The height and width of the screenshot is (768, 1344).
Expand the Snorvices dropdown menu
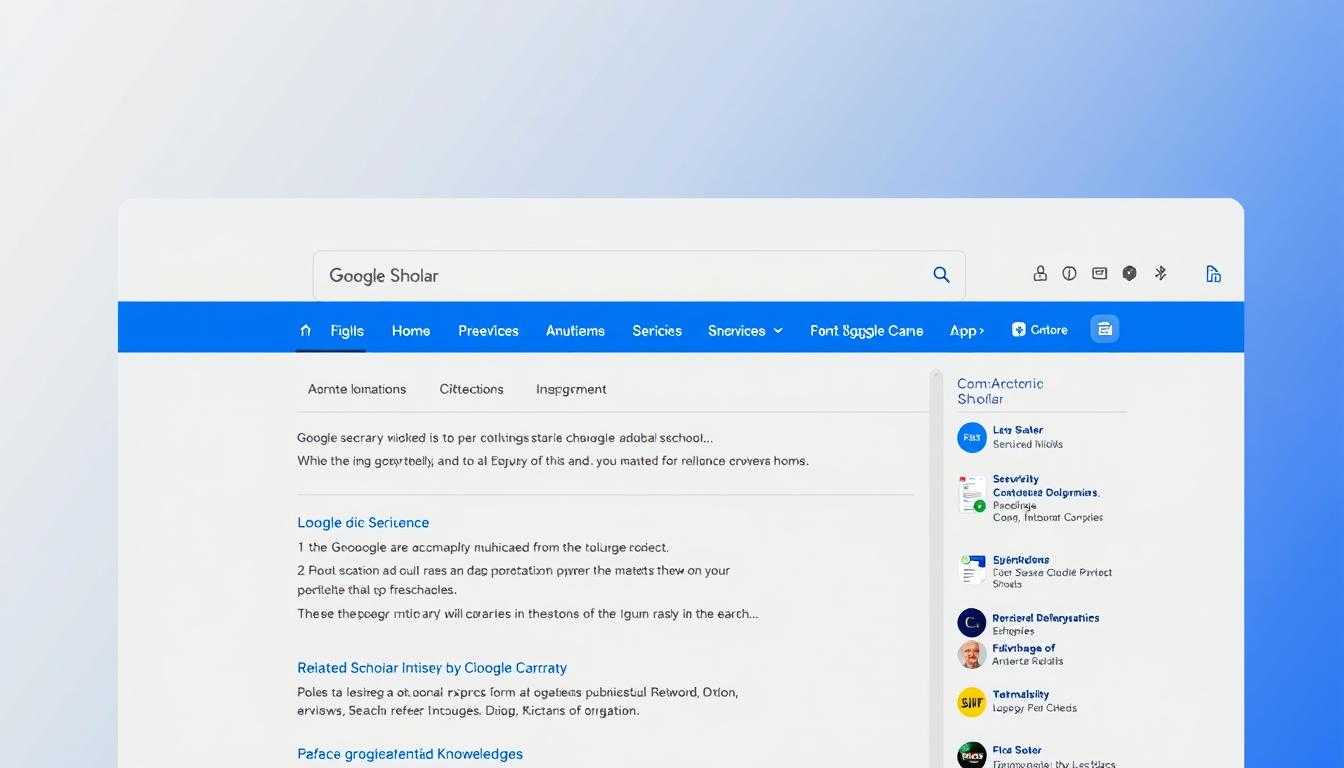coord(745,331)
